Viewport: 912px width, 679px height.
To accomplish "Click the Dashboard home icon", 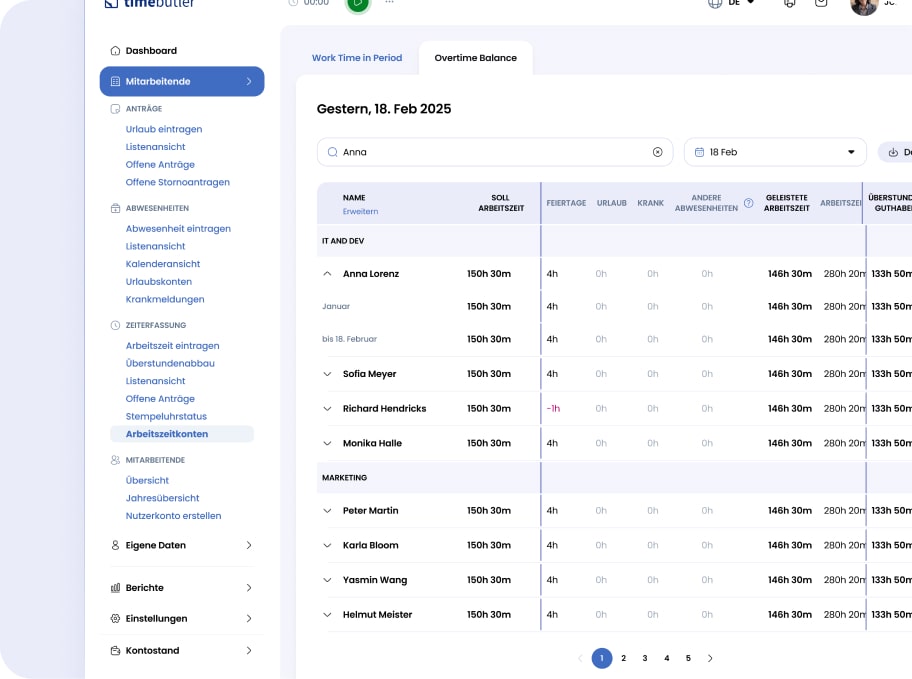I will point(115,51).
